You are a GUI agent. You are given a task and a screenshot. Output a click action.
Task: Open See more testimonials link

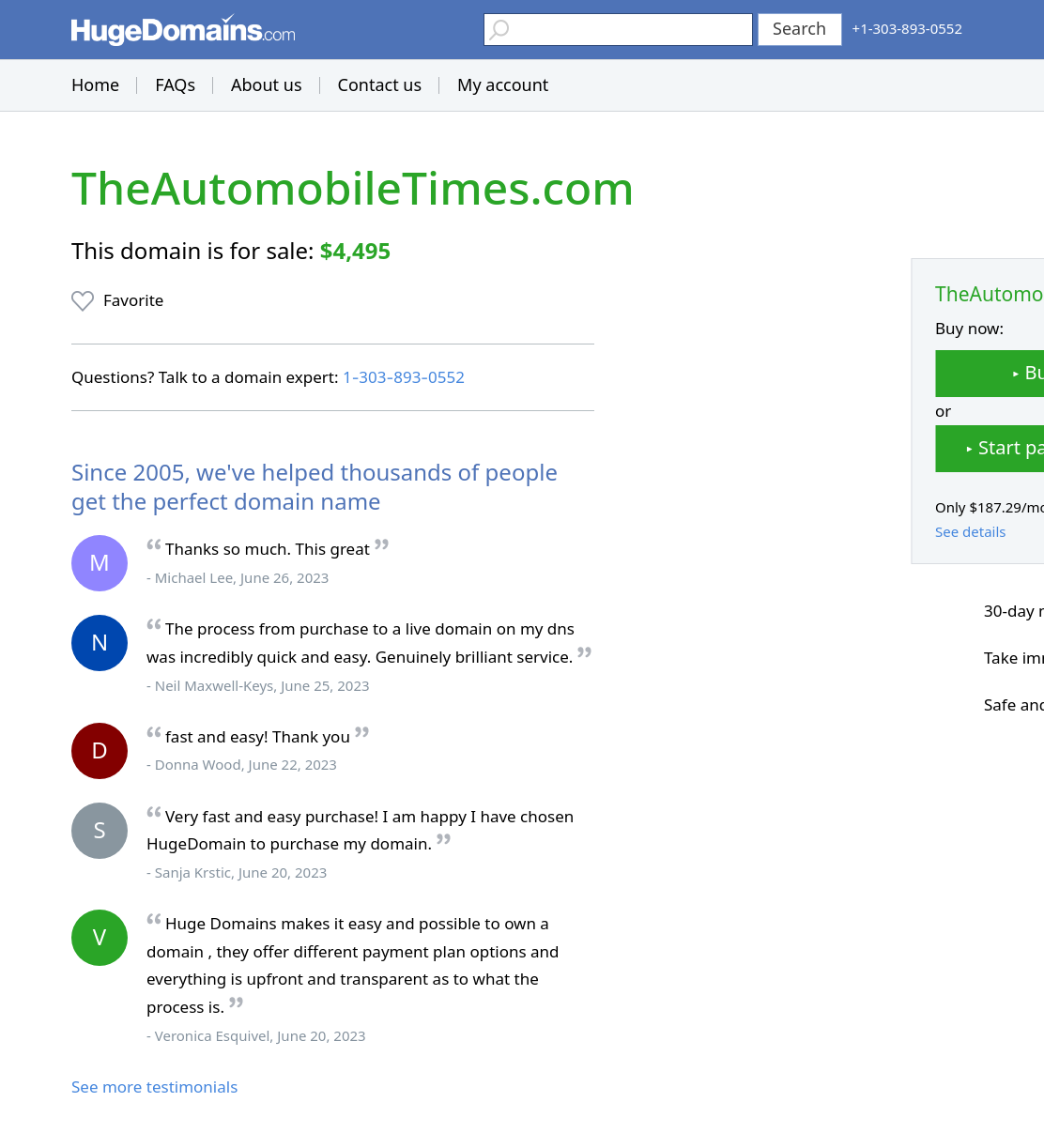point(155,1087)
